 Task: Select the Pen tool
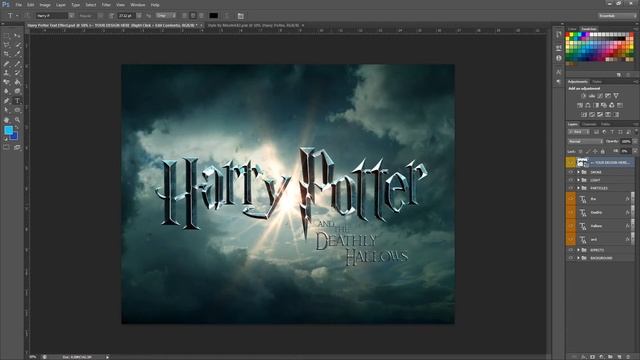(x=7, y=101)
